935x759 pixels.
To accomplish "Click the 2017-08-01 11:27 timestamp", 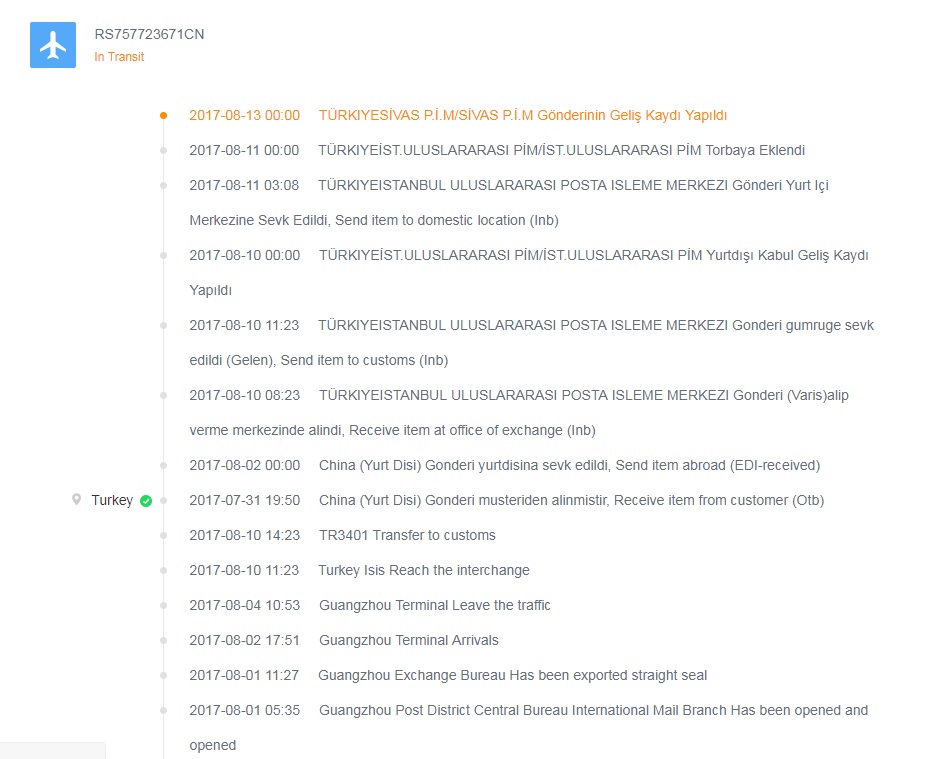I will click(244, 676).
